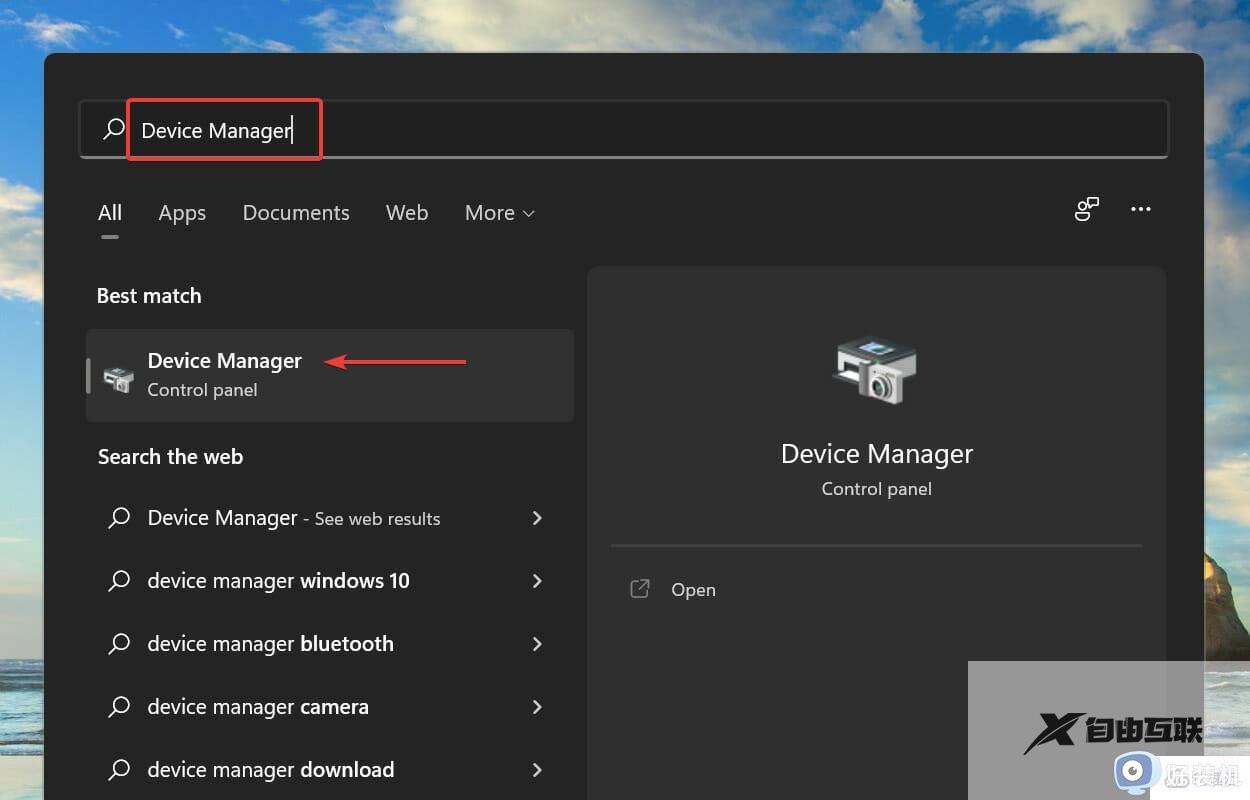1250x800 pixels.
Task: Switch to the Documents filter tab
Action: pos(296,212)
